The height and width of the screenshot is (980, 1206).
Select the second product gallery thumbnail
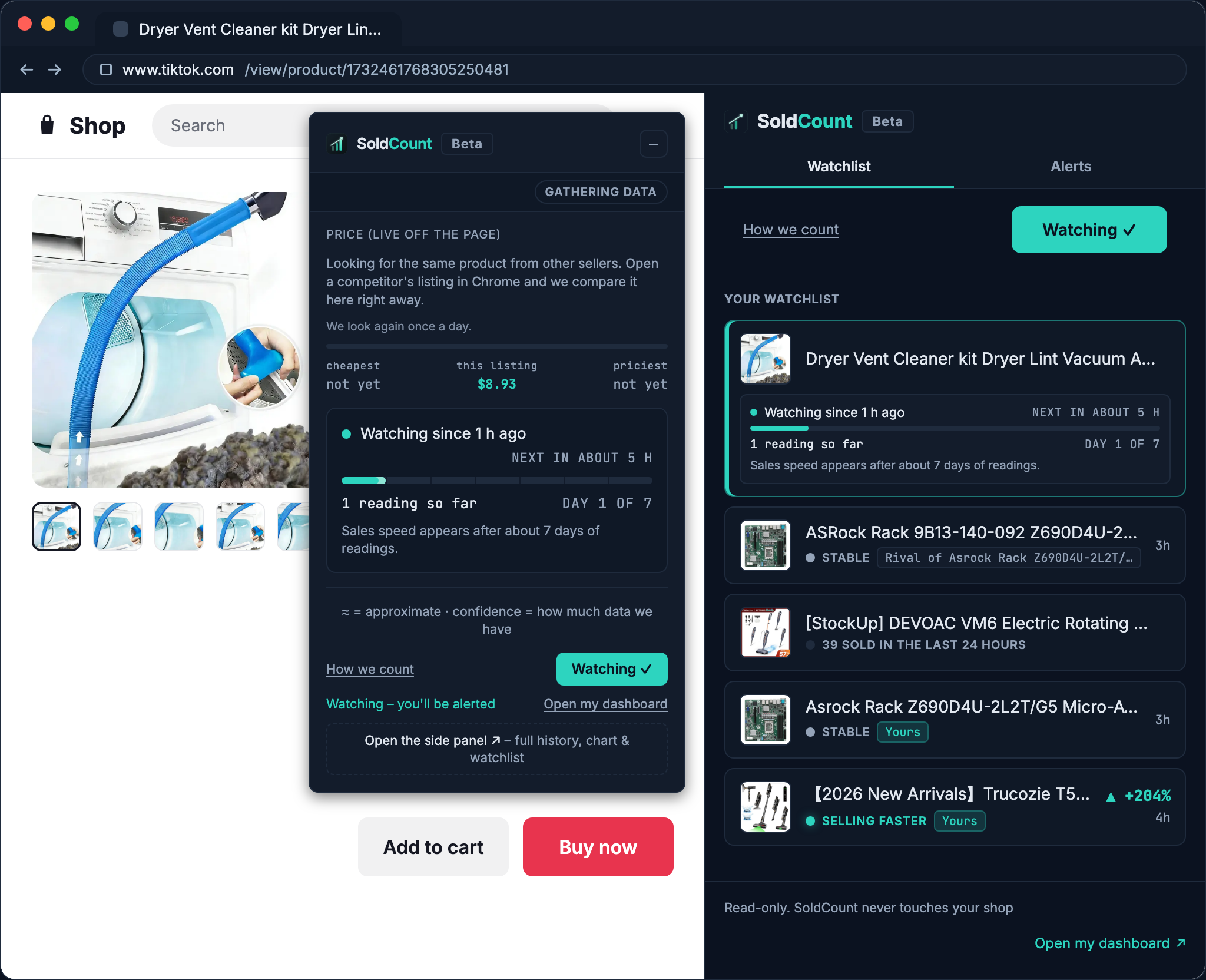[118, 527]
